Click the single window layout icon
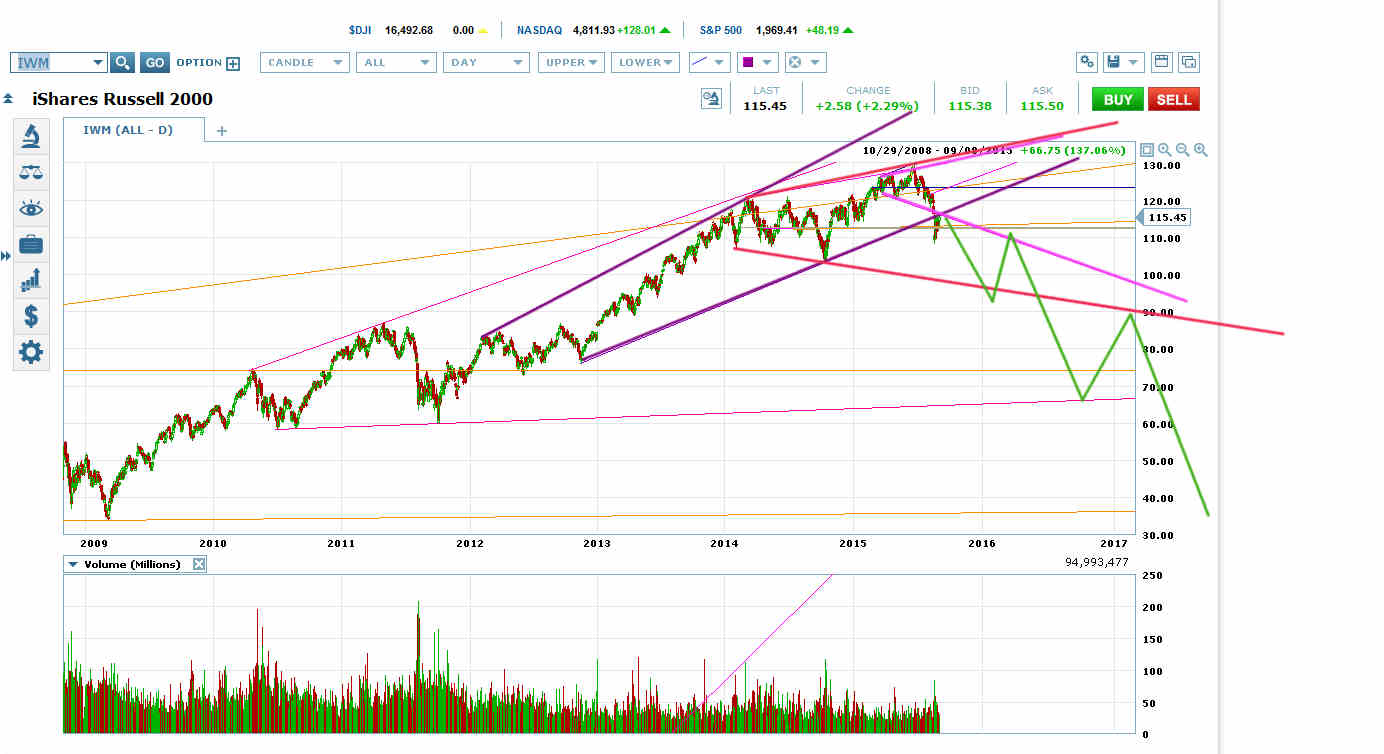The width and height of the screenshot is (1384, 754). pos(1161,62)
